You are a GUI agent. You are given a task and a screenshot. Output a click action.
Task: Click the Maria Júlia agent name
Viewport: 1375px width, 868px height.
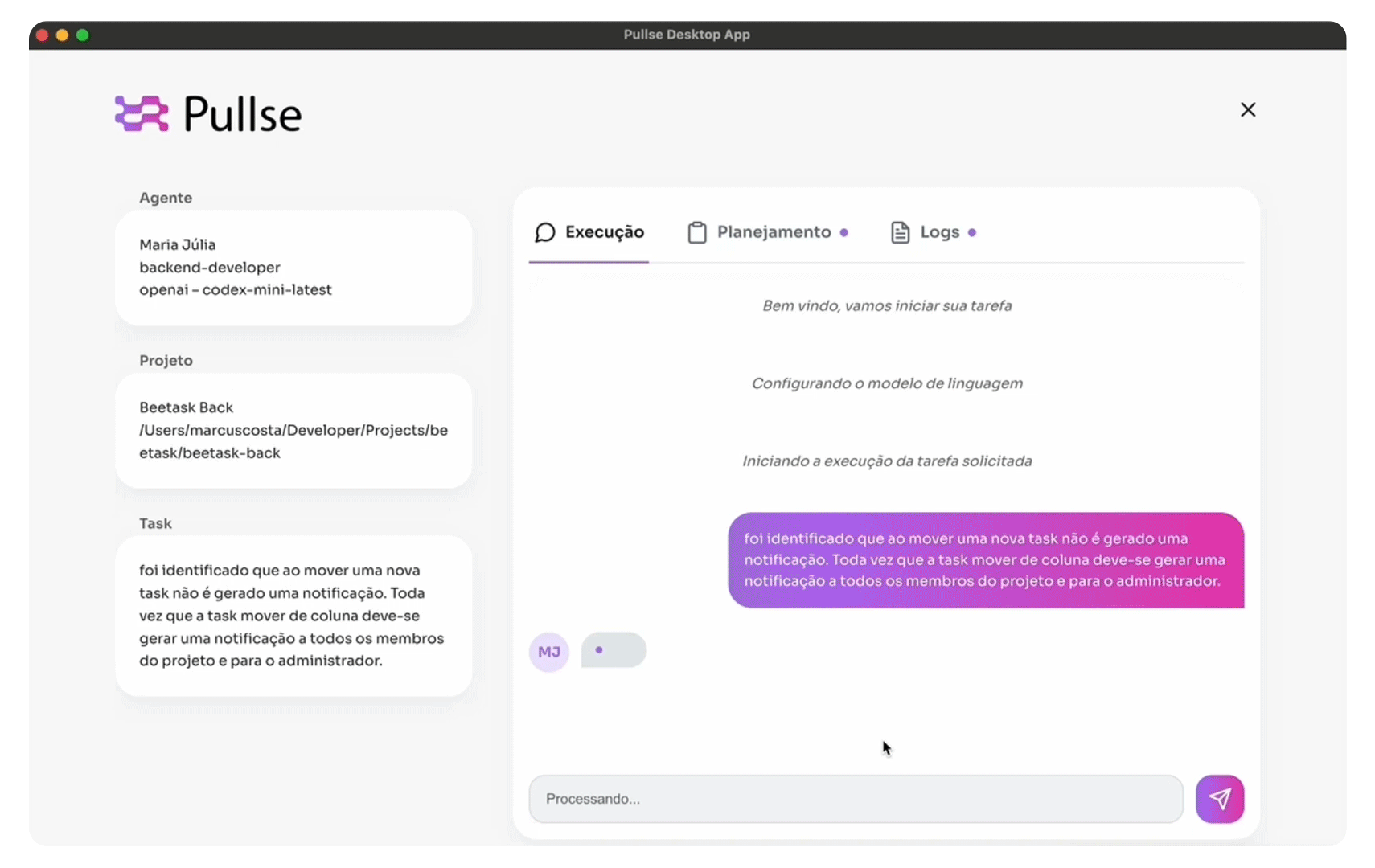pos(178,244)
